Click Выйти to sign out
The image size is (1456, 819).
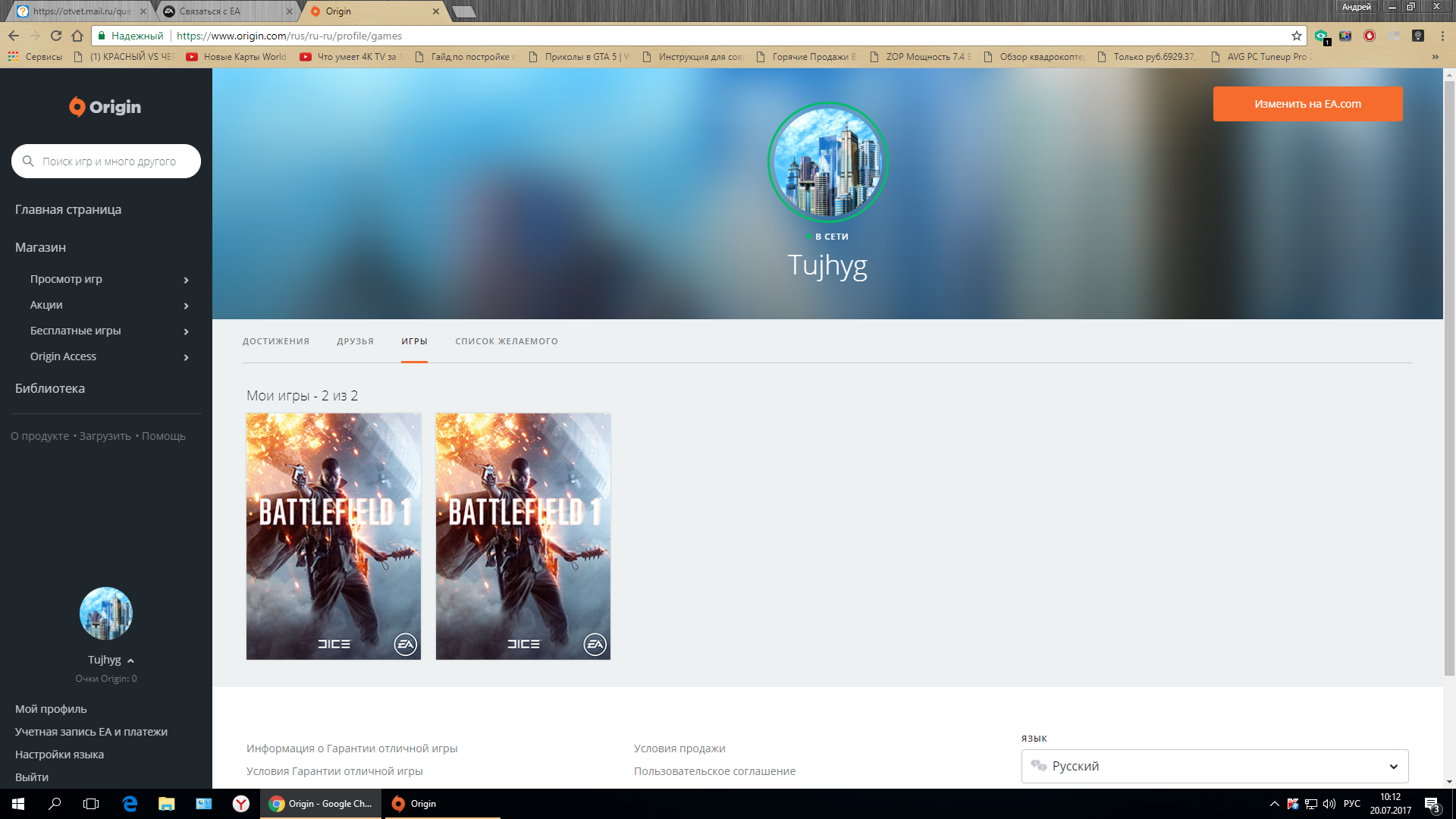click(32, 777)
